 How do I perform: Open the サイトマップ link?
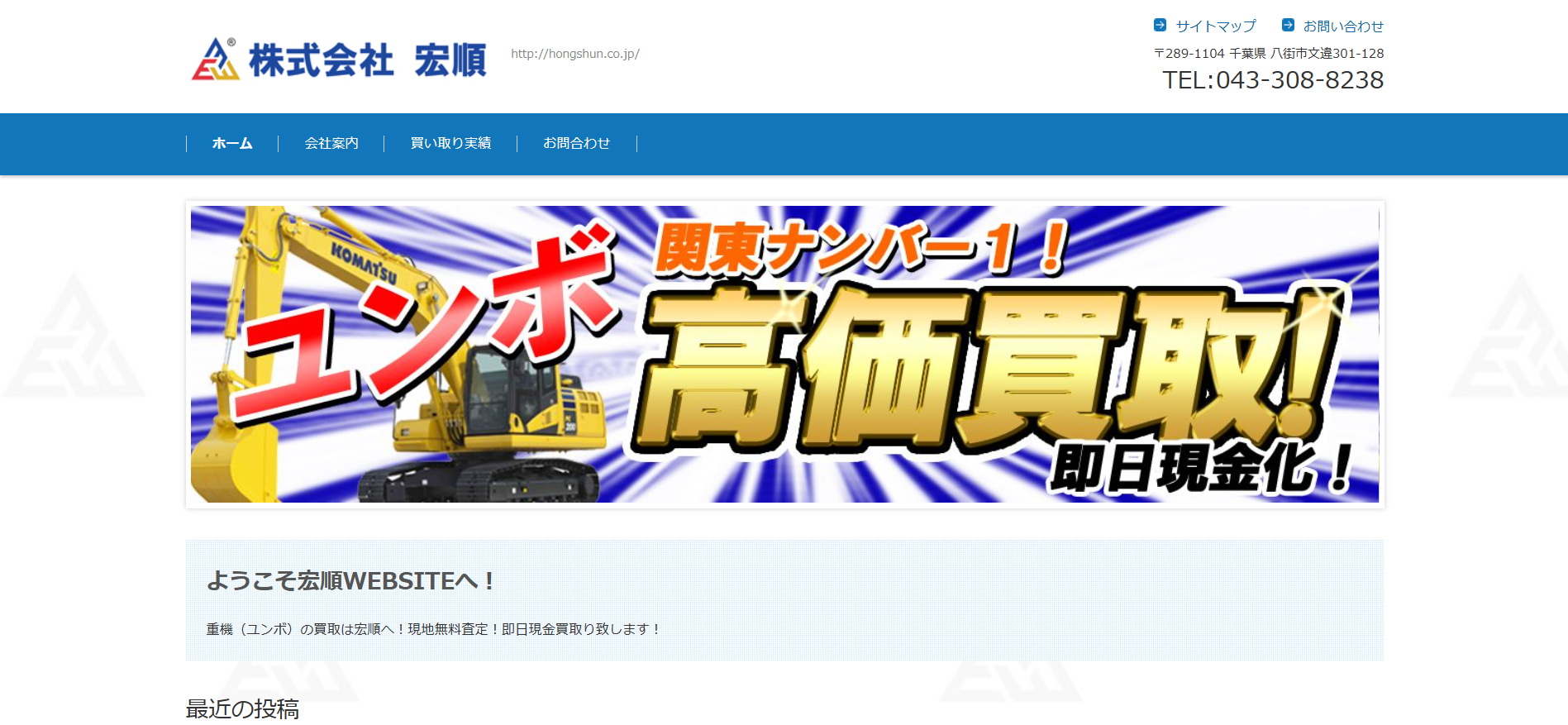(1216, 26)
